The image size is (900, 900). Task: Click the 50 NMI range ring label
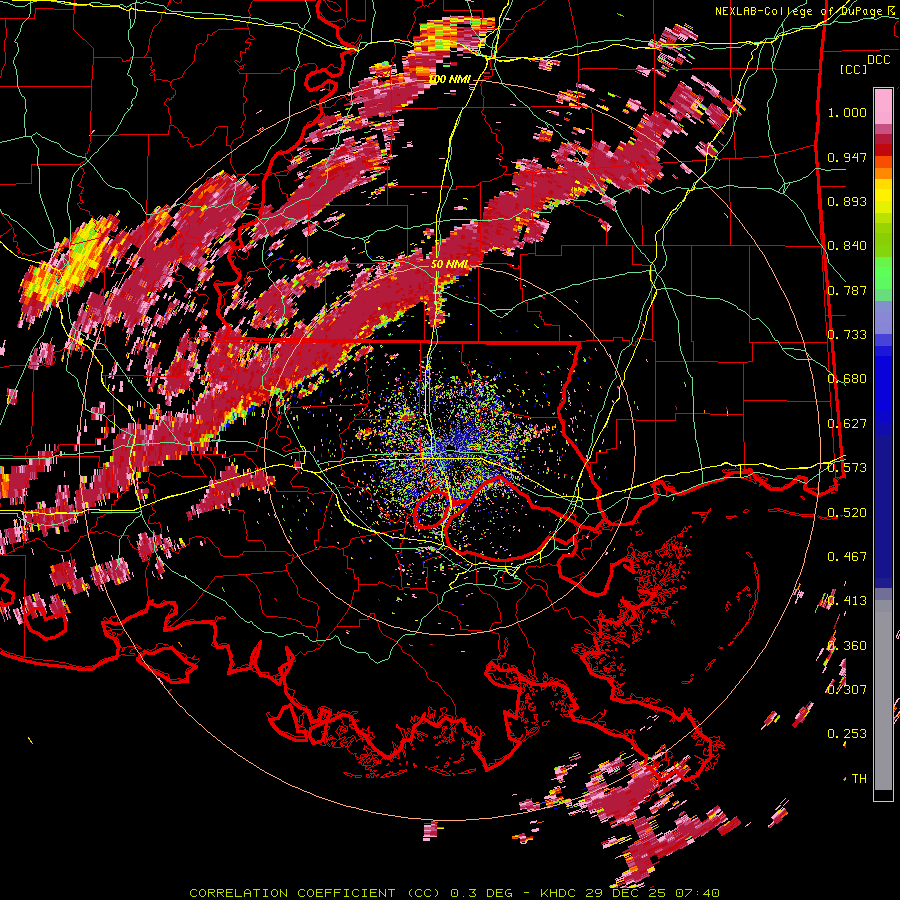click(x=449, y=265)
